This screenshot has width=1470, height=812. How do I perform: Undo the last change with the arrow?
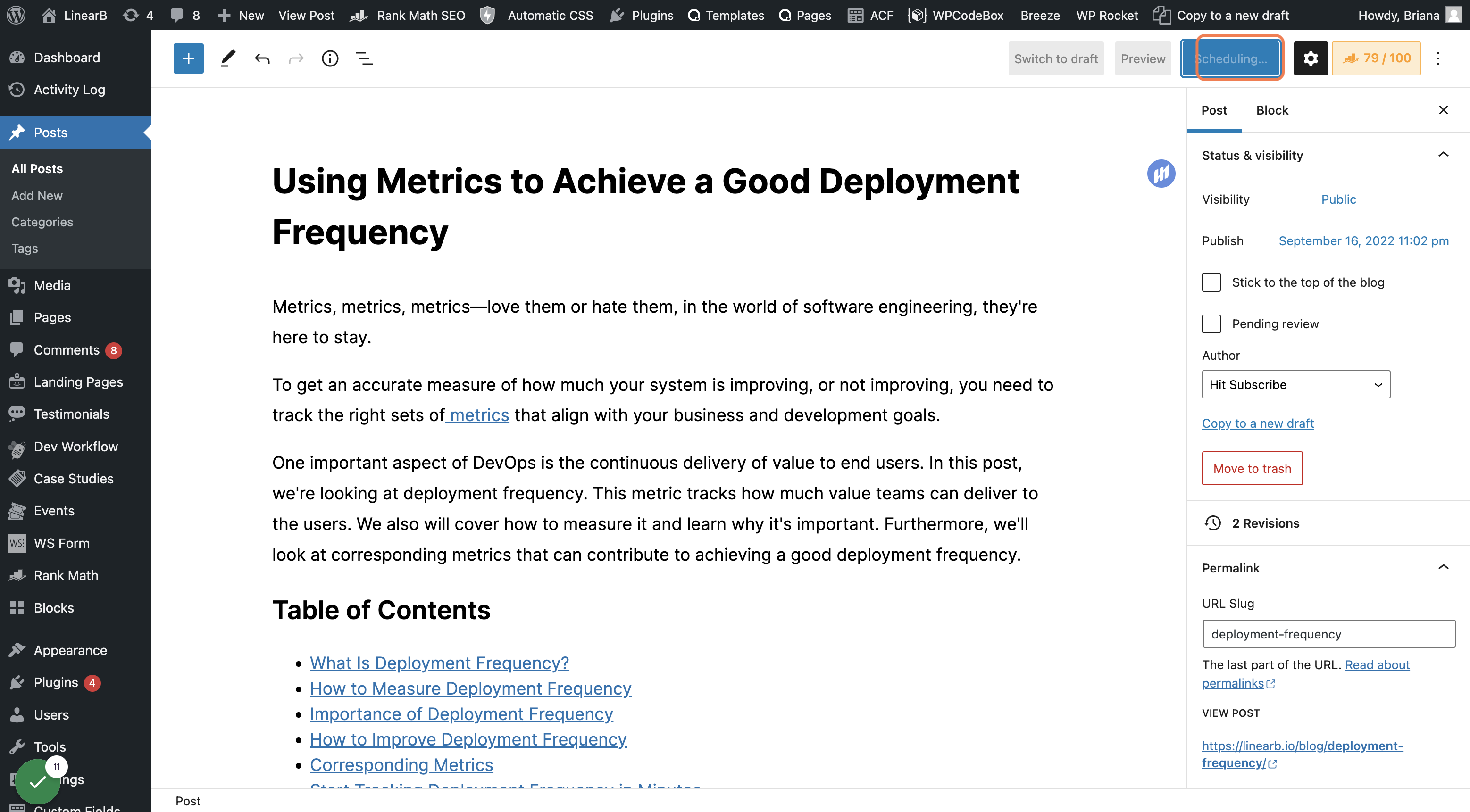(x=262, y=58)
